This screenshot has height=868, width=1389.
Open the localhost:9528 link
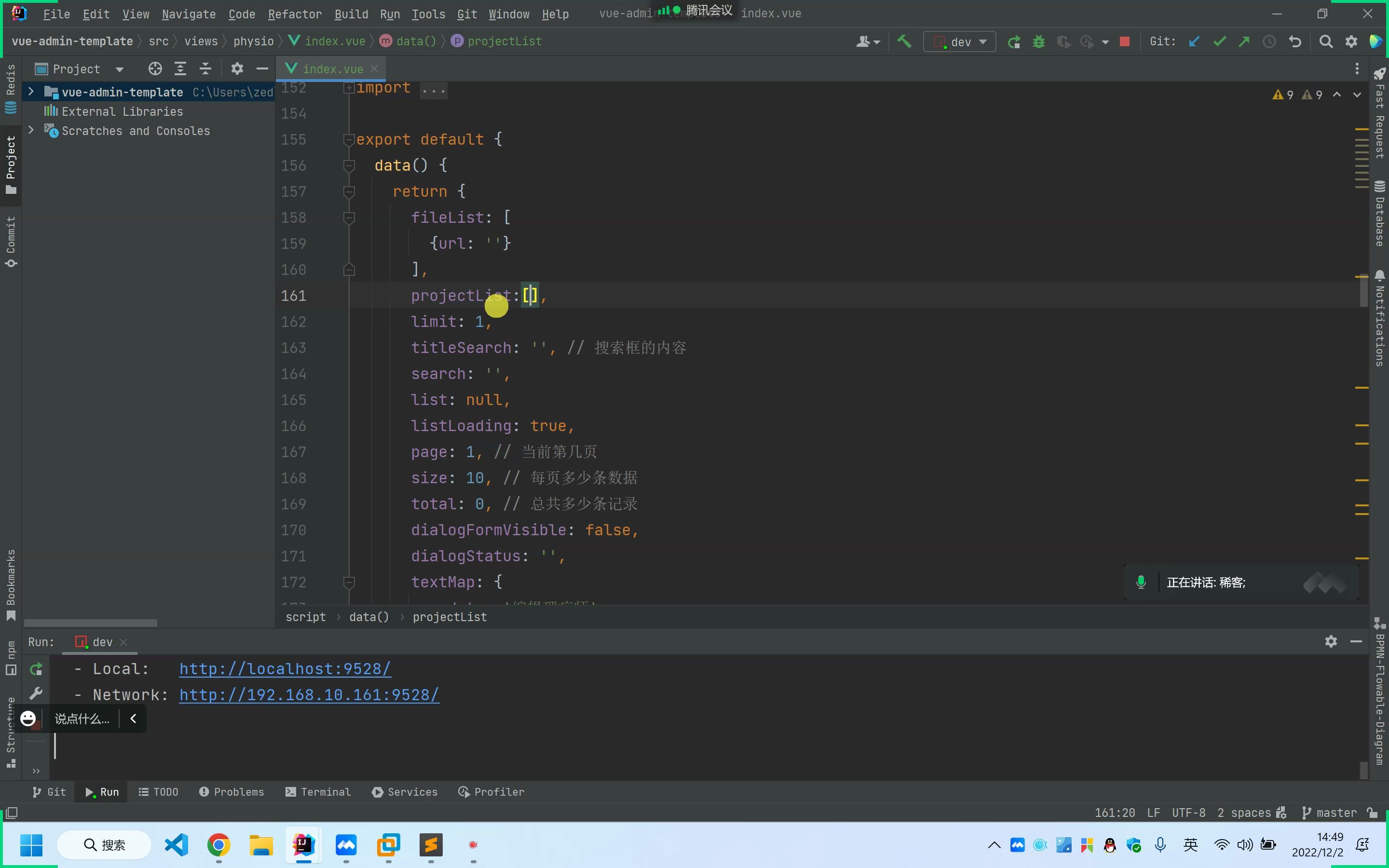coord(285,669)
